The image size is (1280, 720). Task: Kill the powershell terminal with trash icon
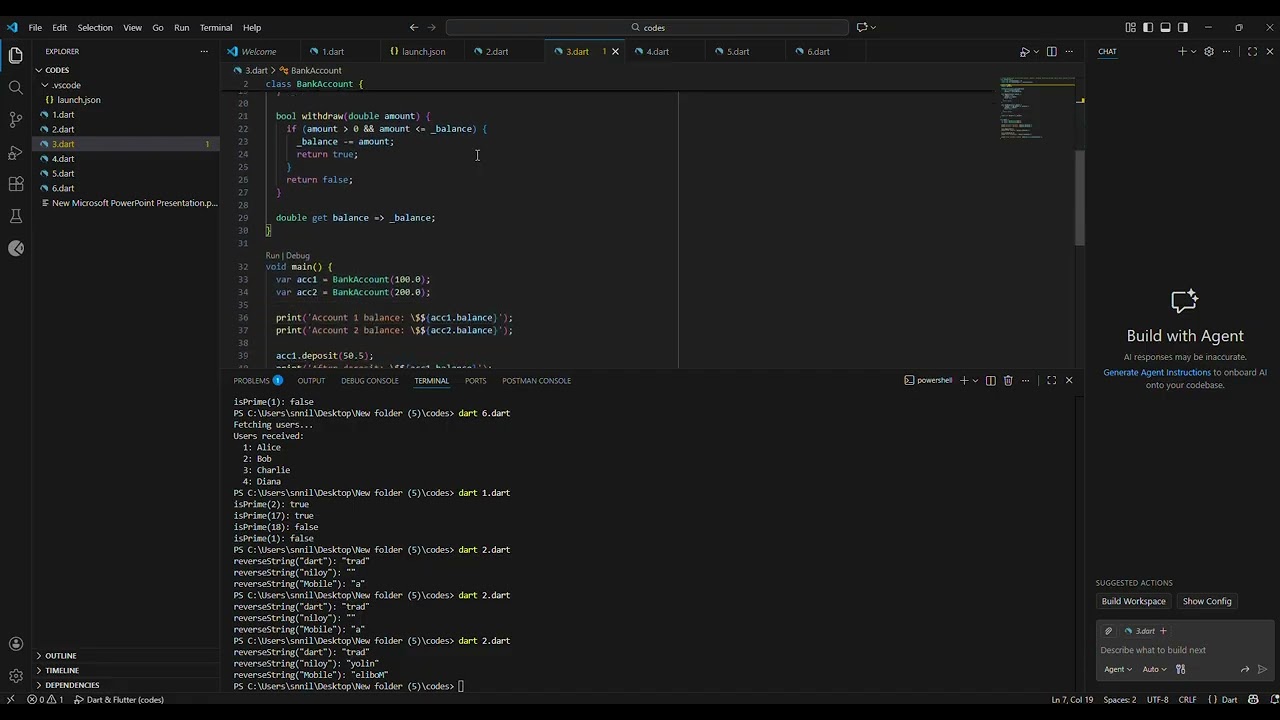pyautogui.click(x=1008, y=380)
